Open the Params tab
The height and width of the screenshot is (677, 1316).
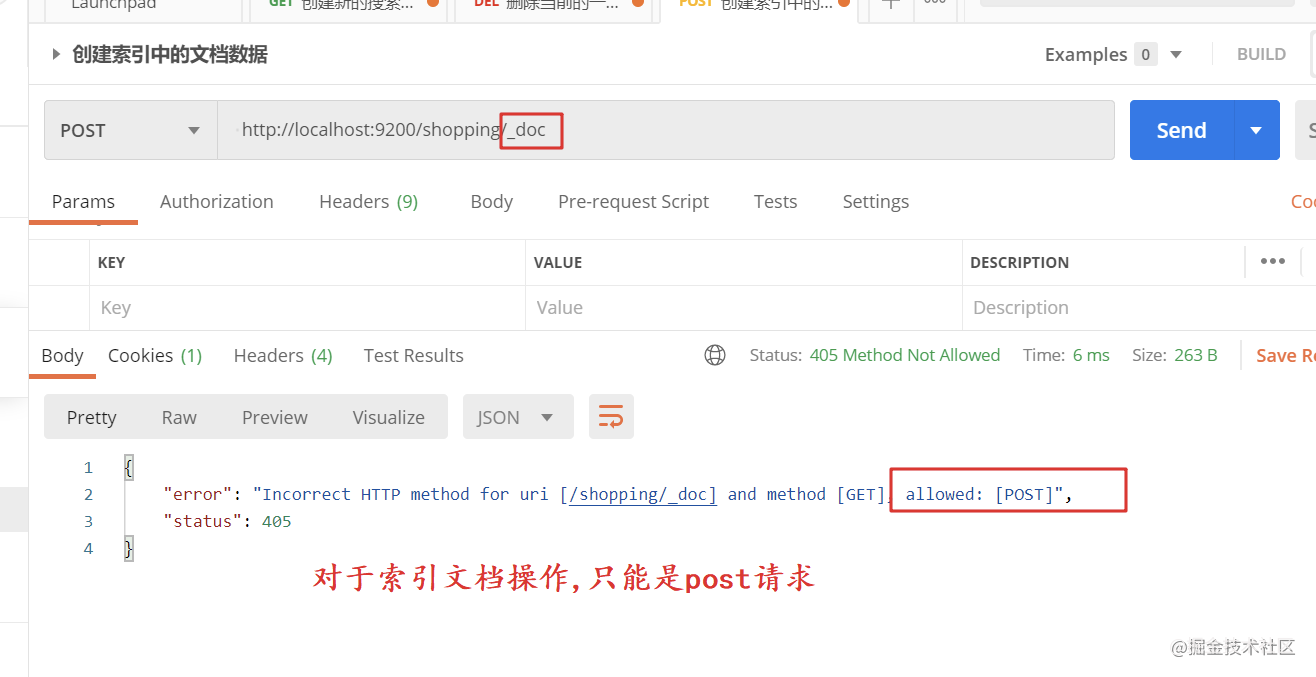(83, 201)
